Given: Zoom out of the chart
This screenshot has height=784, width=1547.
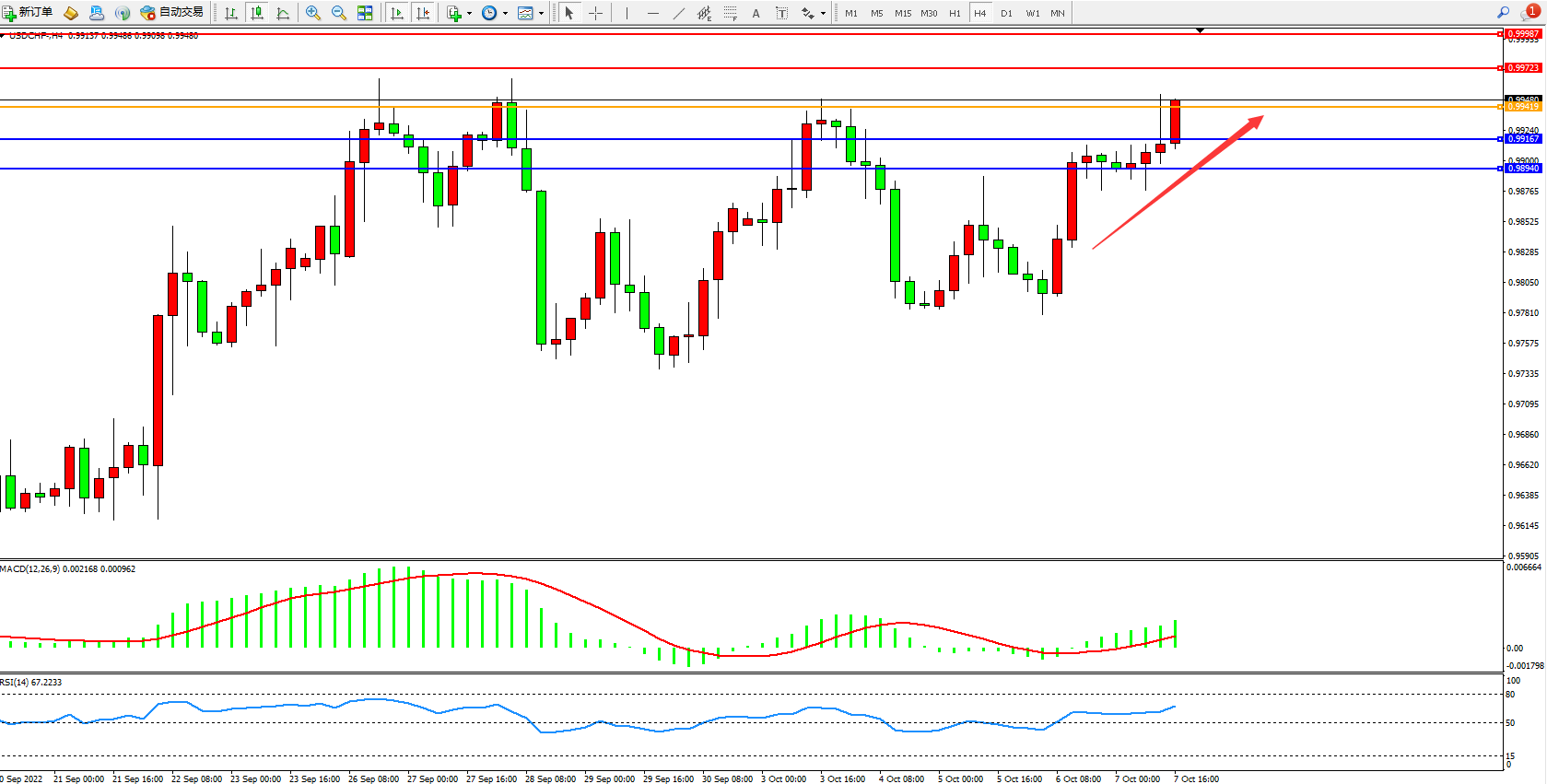Looking at the screenshot, I should (x=339, y=13).
